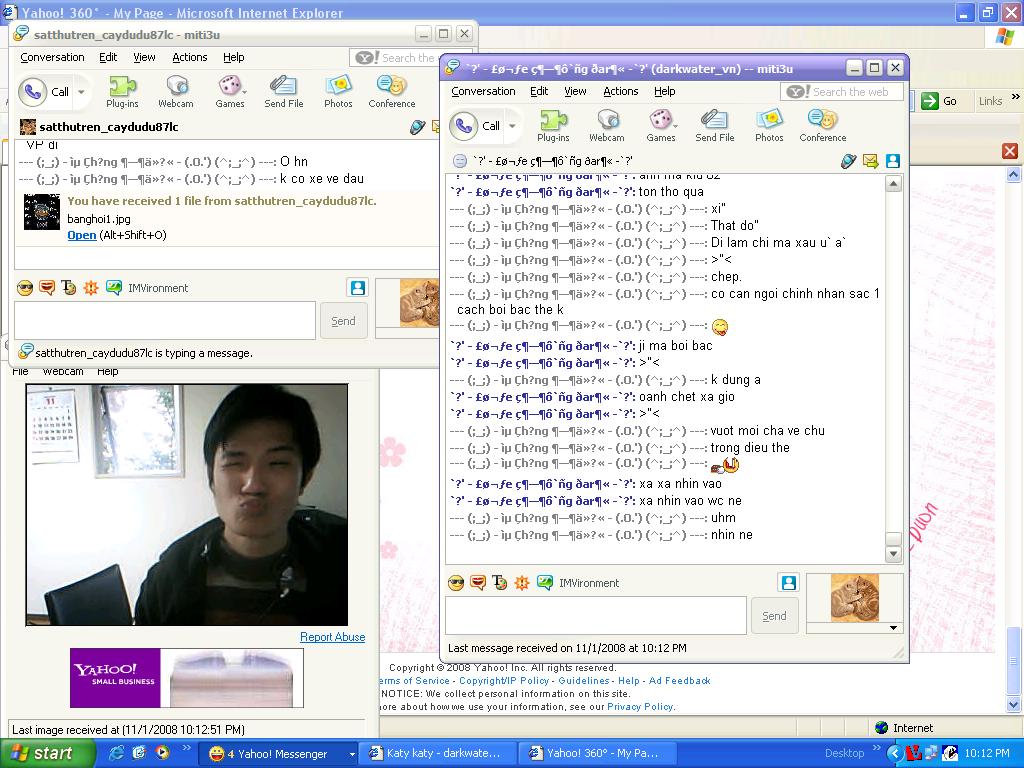
Task: Open emoticons picker in darkwater_vn chat window
Action: 456,583
